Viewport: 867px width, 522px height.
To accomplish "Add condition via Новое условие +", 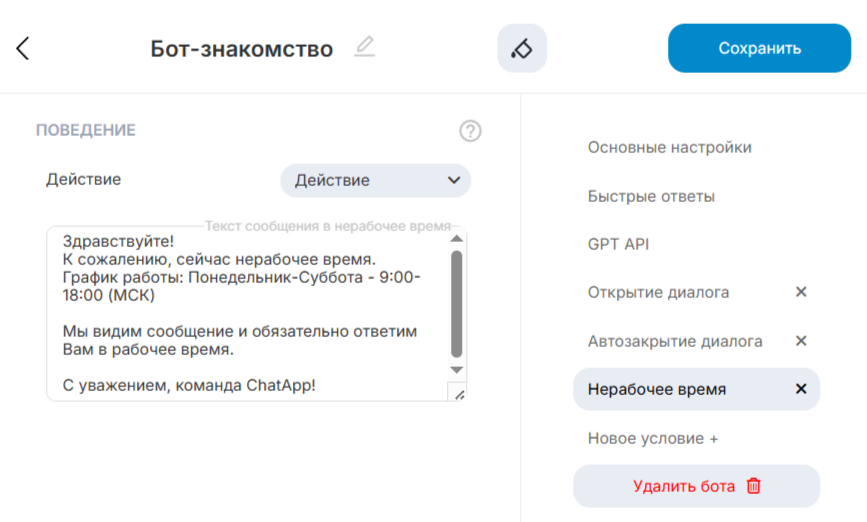I will (x=653, y=438).
